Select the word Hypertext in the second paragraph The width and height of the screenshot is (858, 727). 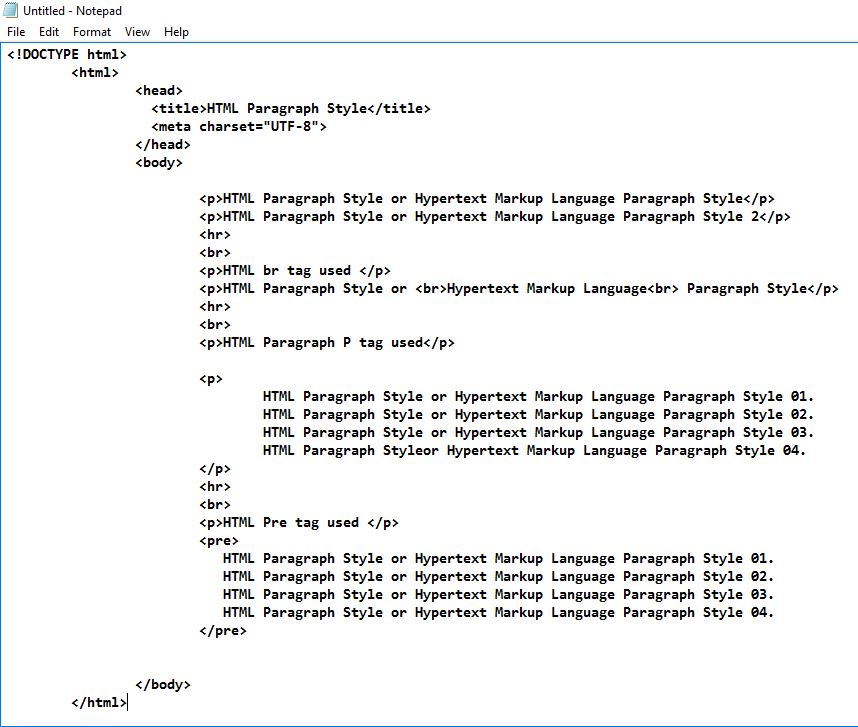(x=450, y=216)
